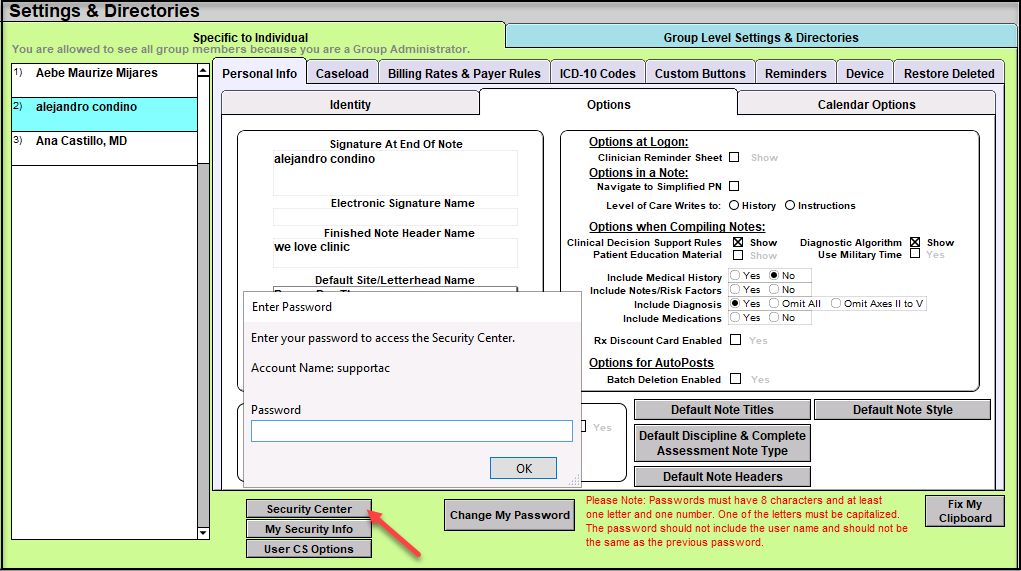This screenshot has width=1021, height=571.
Task: Switch to the ICD-10 Codes tab
Action: [x=597, y=73]
